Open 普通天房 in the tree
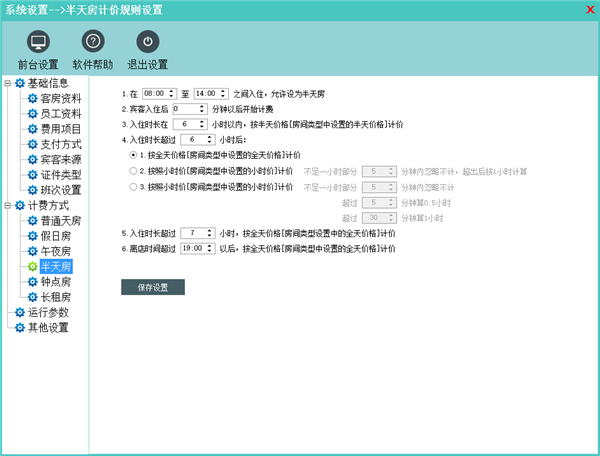The image size is (600, 456). coord(60,220)
